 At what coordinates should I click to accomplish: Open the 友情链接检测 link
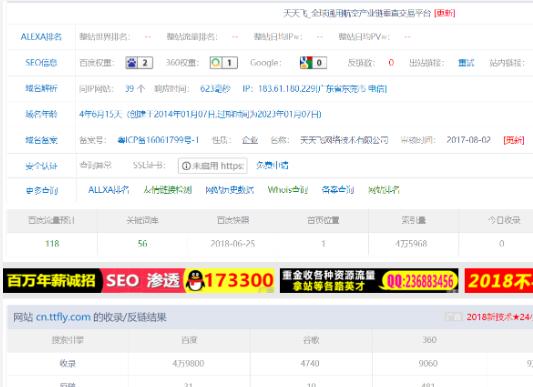[168, 190]
